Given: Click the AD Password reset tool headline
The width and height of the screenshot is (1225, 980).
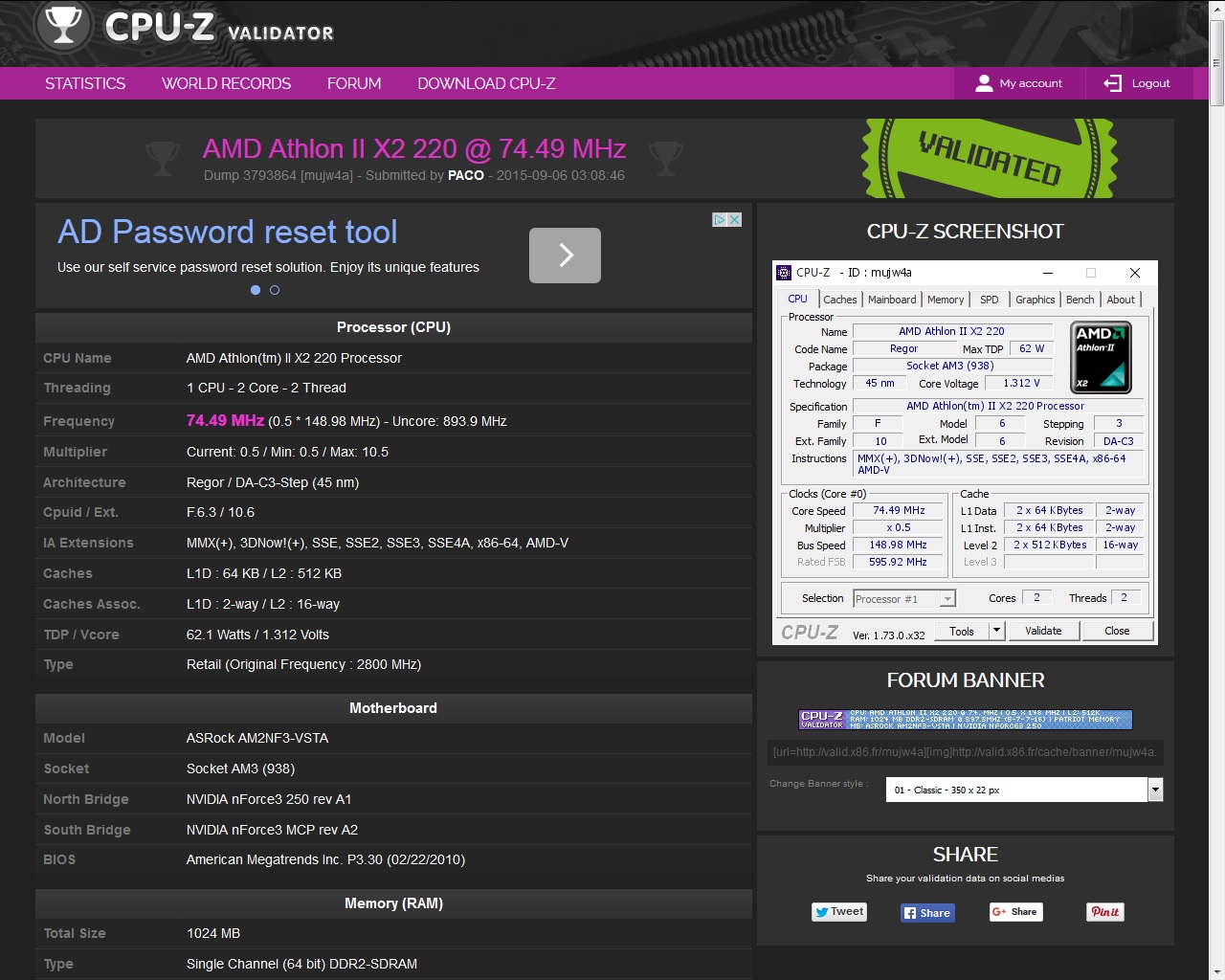Looking at the screenshot, I should pos(228,232).
